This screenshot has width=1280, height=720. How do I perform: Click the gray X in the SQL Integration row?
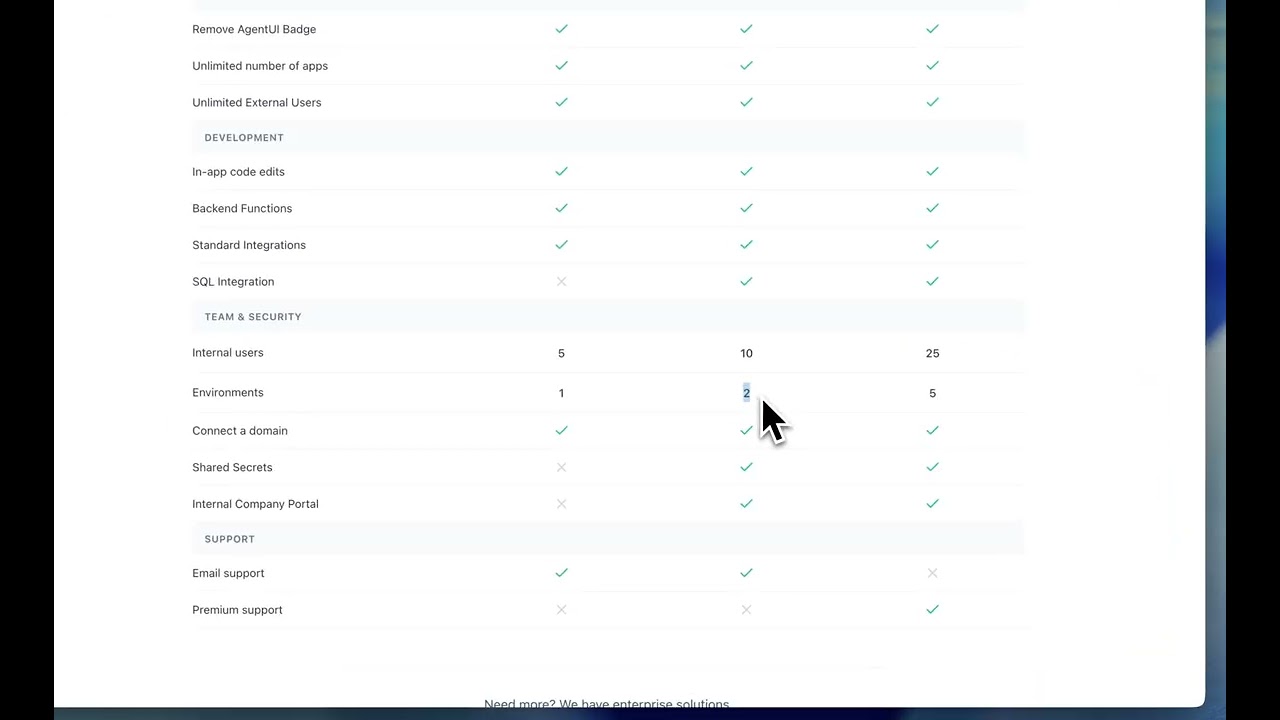point(561,282)
